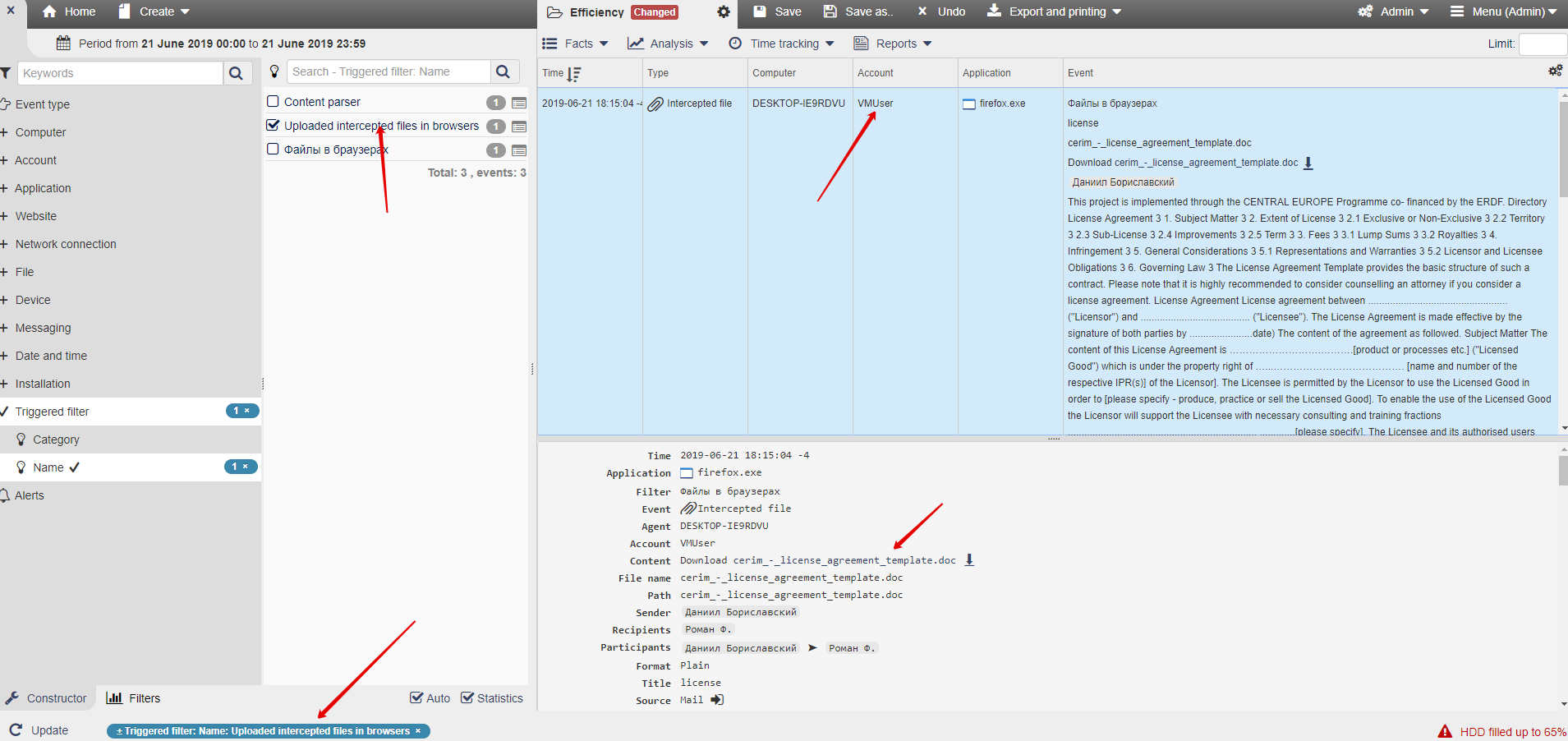This screenshot has width=1568, height=741.
Task: Enable the Content parser checkbox
Action: click(x=274, y=102)
